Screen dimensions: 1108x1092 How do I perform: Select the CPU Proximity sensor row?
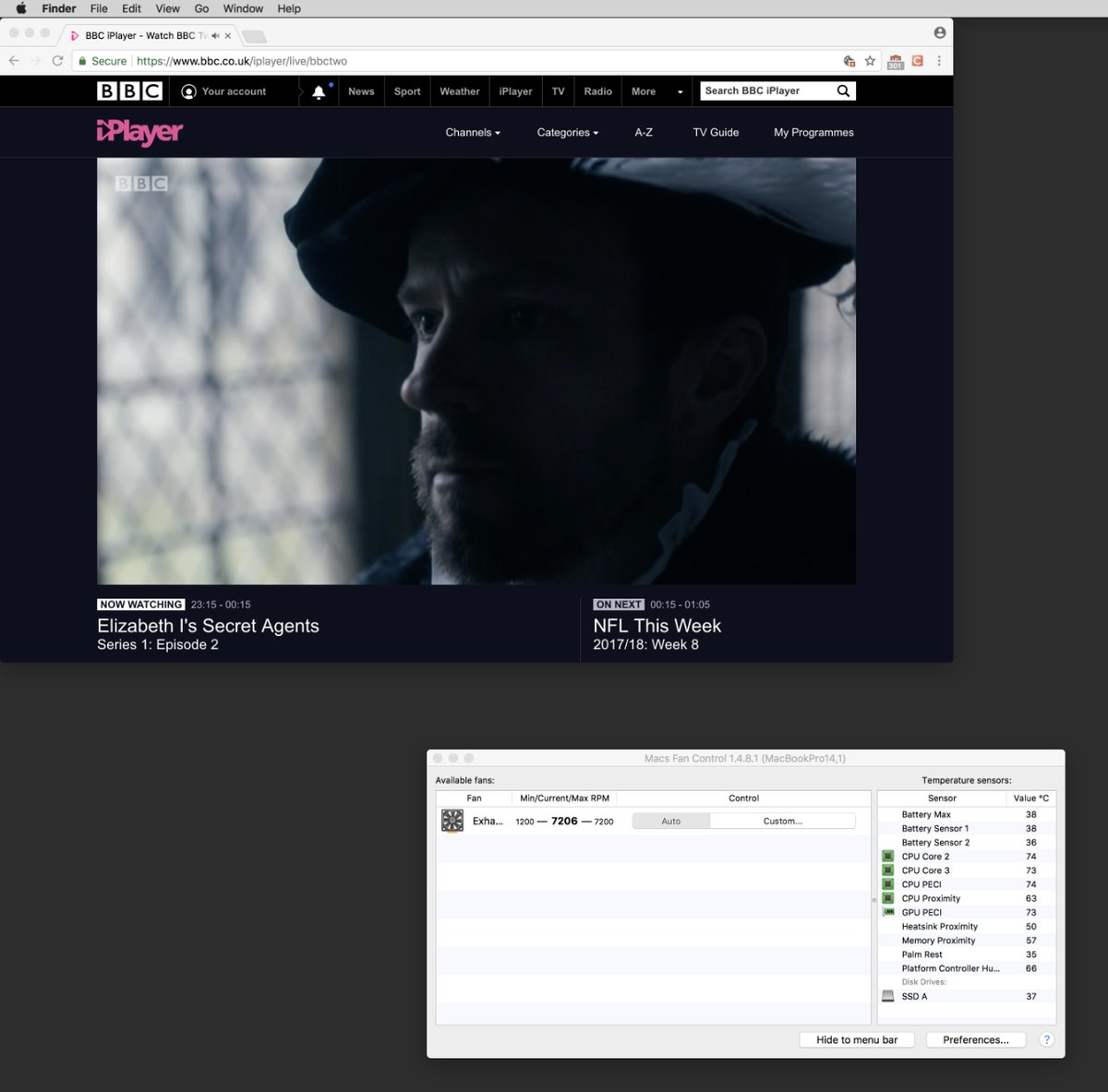(966, 898)
